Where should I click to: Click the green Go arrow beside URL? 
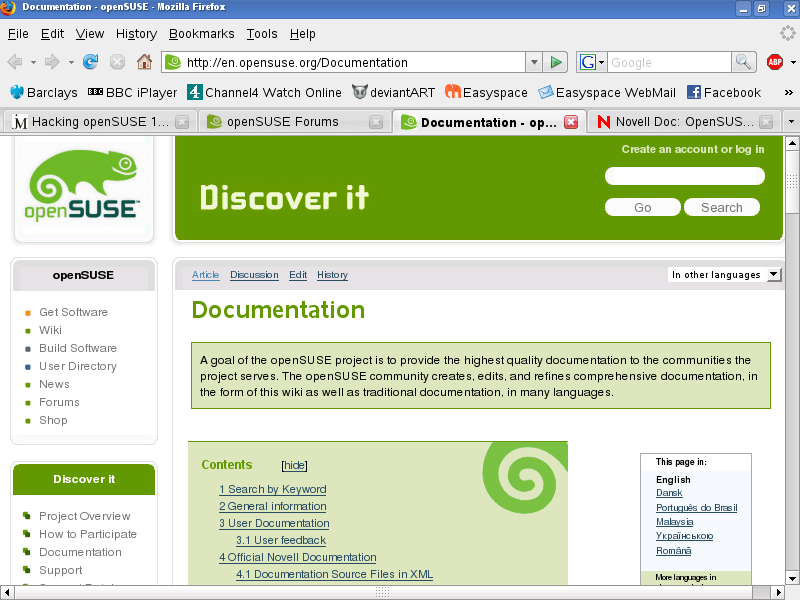pyautogui.click(x=555, y=63)
